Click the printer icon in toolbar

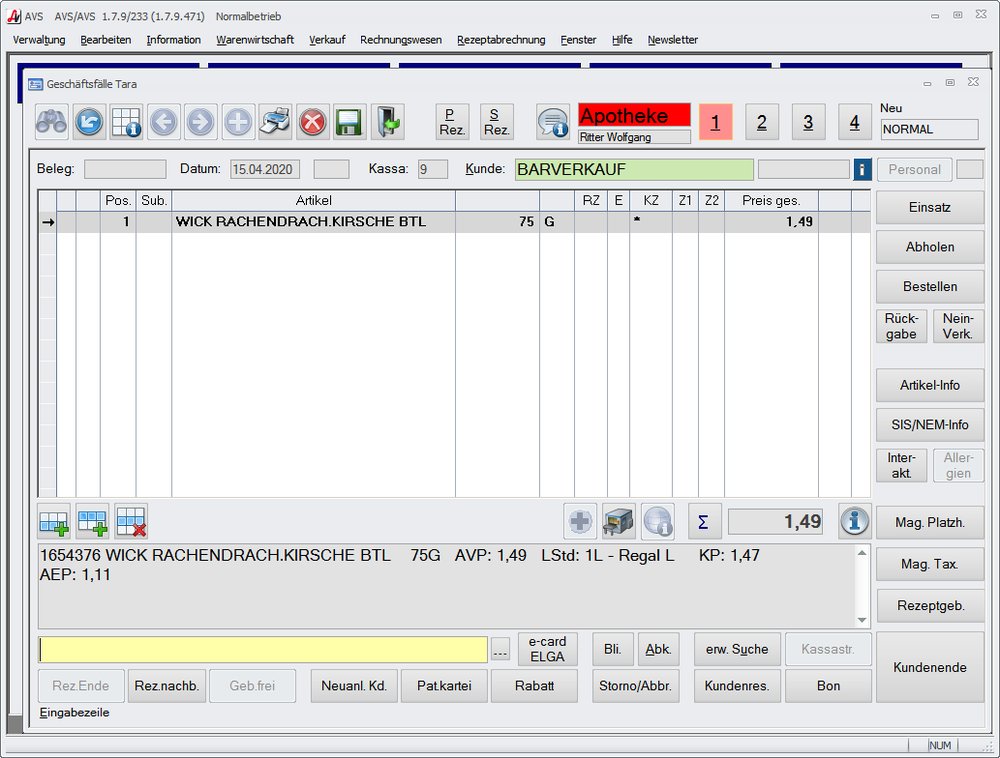pos(275,122)
